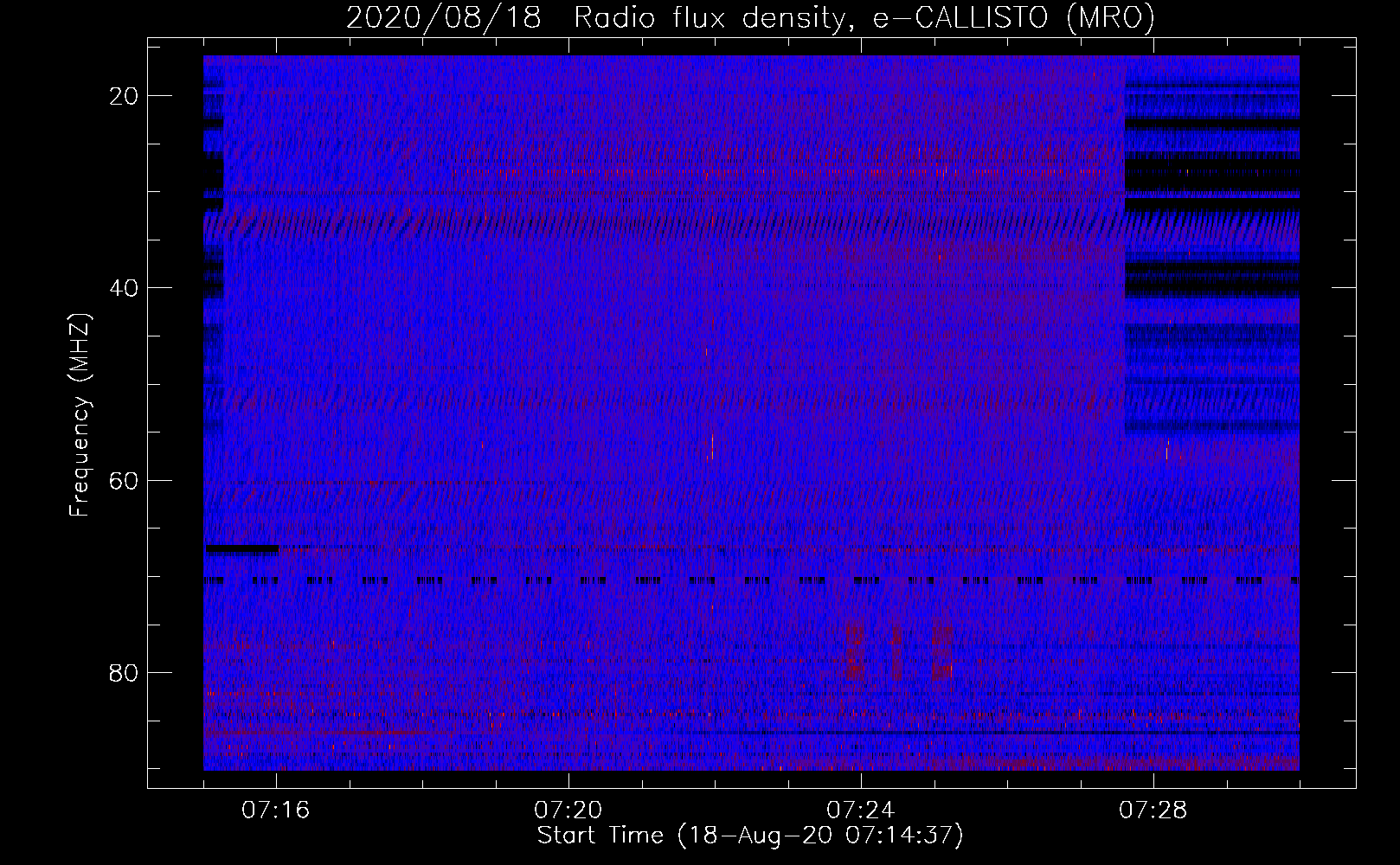The width and height of the screenshot is (1400, 865).
Task: Click the 07:16 time tick label
Action: click(276, 811)
